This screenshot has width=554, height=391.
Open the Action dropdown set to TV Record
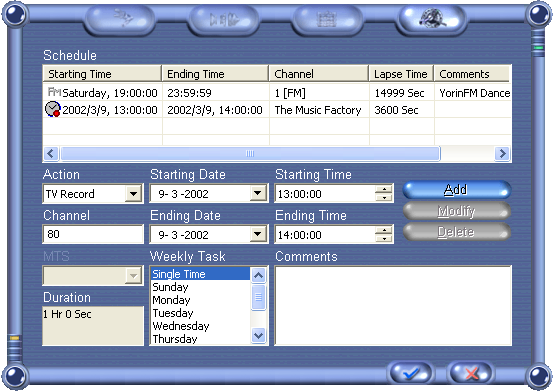134,194
